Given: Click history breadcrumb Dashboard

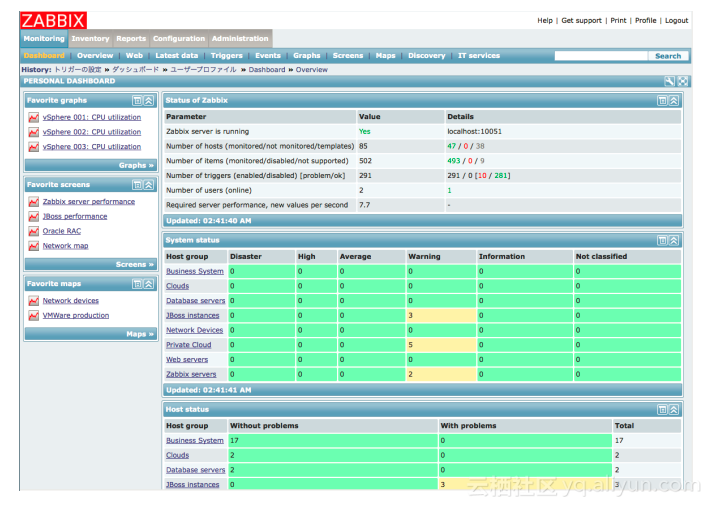Looking at the screenshot, I should pyautogui.click(x=267, y=70).
